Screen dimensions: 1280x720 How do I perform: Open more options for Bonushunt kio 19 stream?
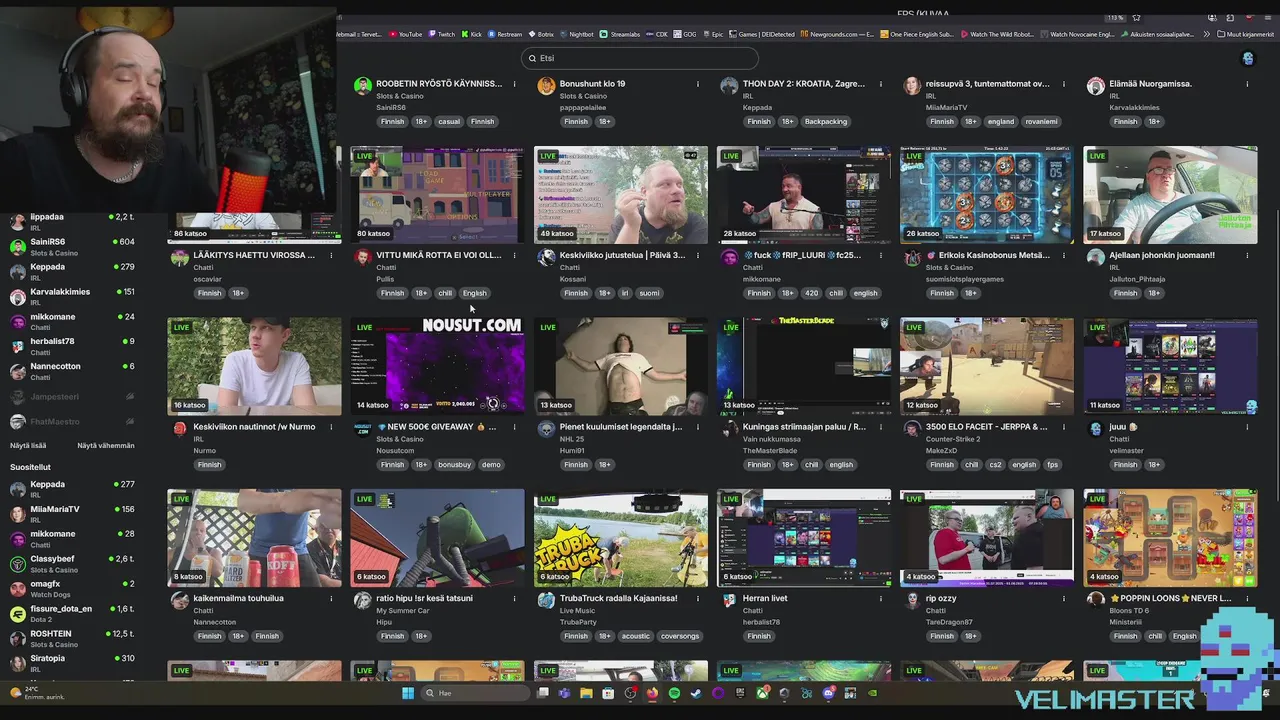point(698,84)
